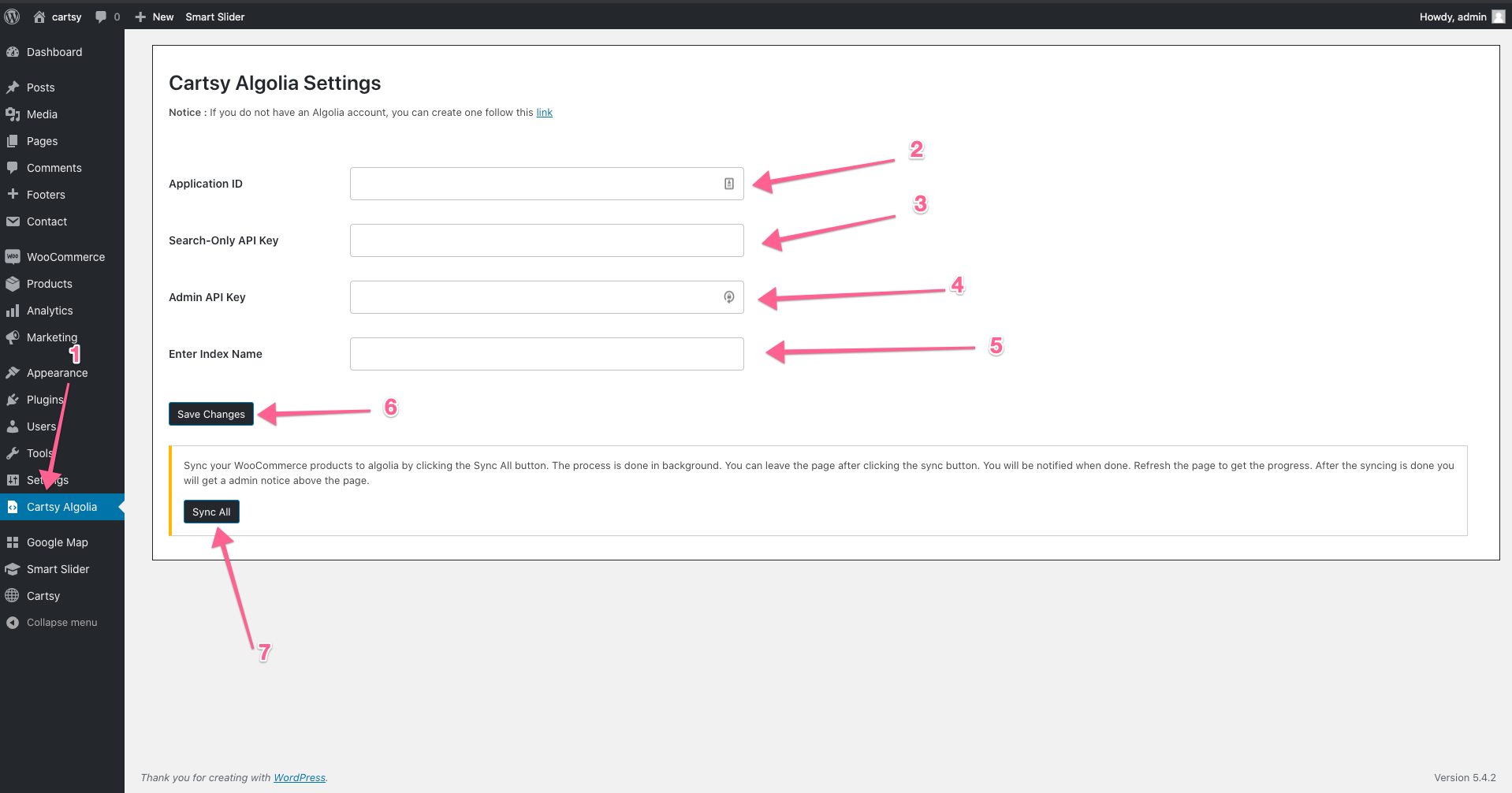The width and height of the screenshot is (1512, 793).
Task: Click the Collapse menu arrow icon
Action: [x=13, y=623]
